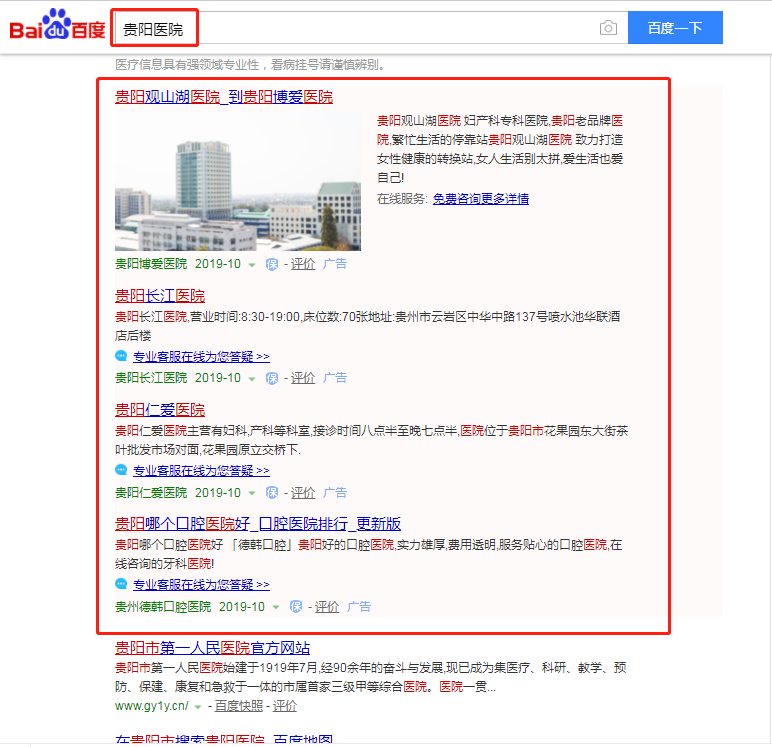Expand the dropdown arrow beside www.gy1y.cn
The height and width of the screenshot is (747, 772).
pos(198,707)
